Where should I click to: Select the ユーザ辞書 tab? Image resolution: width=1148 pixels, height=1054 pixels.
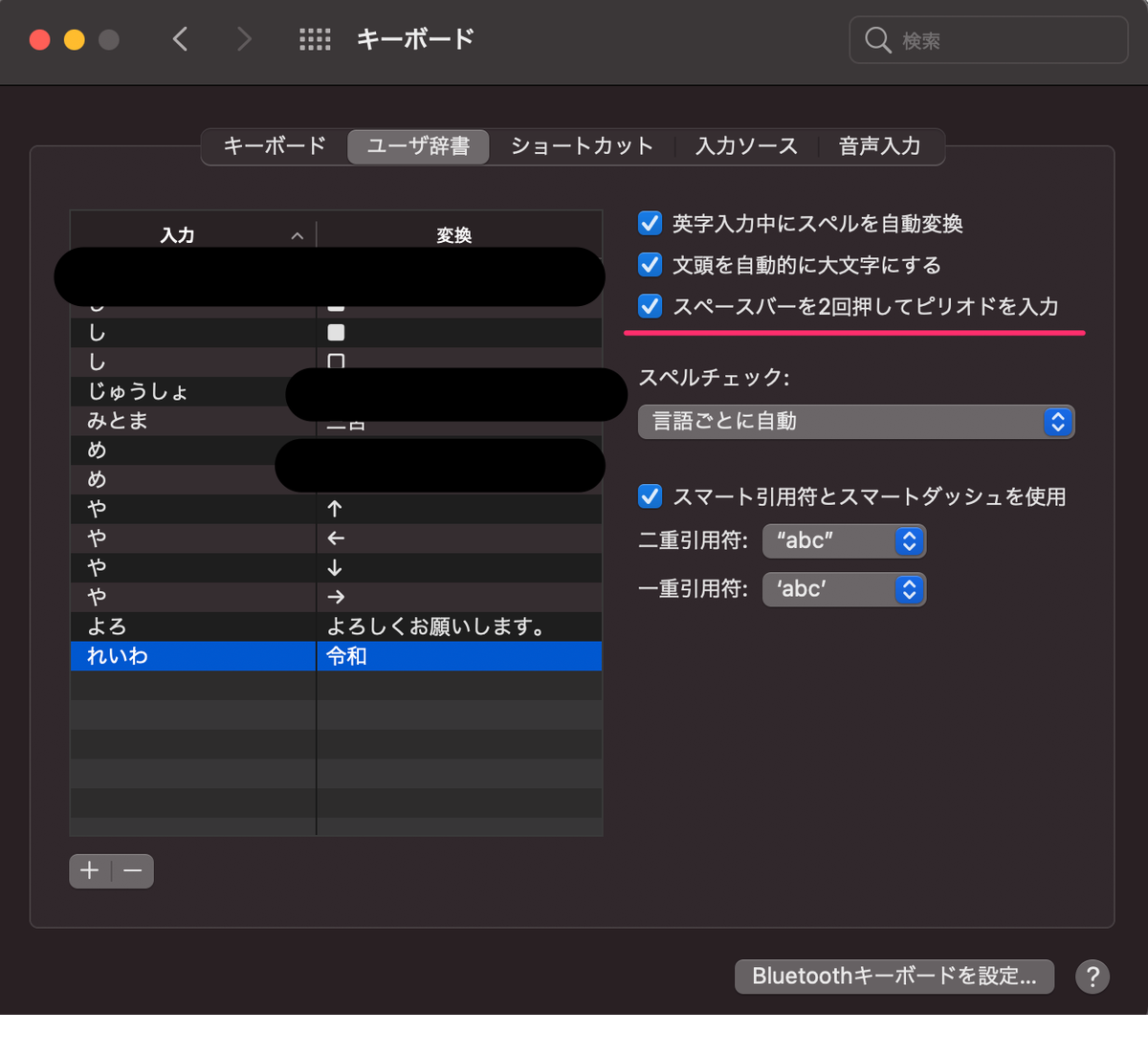click(418, 146)
